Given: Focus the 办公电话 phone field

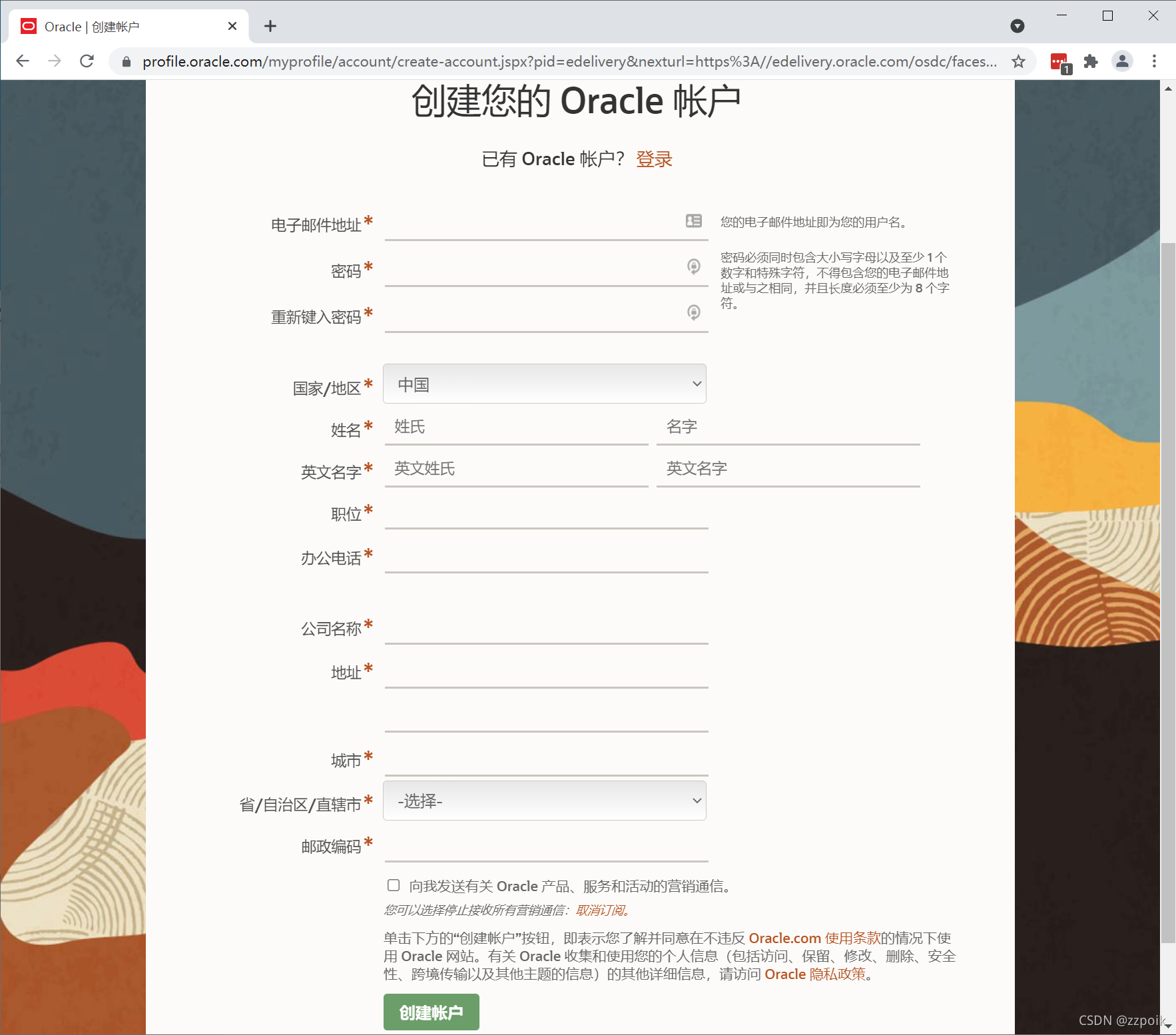Looking at the screenshot, I should [546, 555].
